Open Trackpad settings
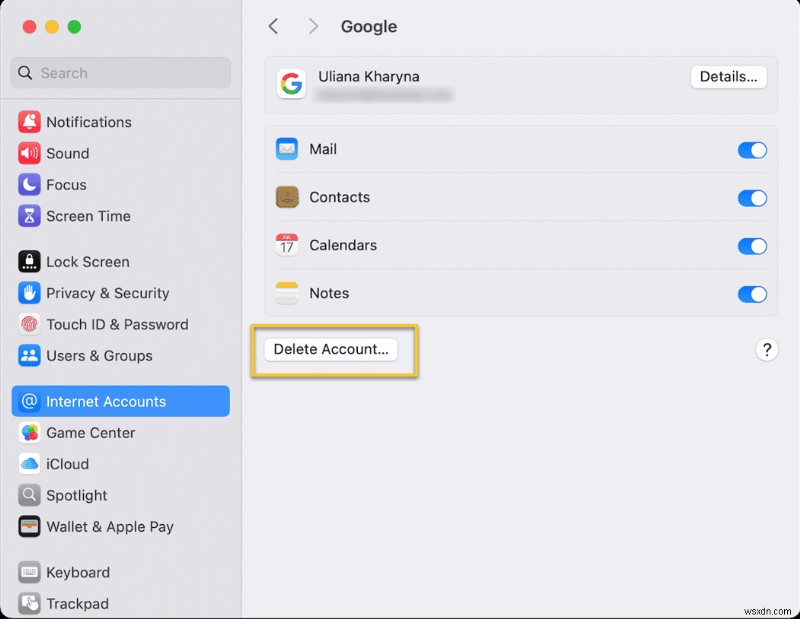The width and height of the screenshot is (800, 619). tap(120, 604)
